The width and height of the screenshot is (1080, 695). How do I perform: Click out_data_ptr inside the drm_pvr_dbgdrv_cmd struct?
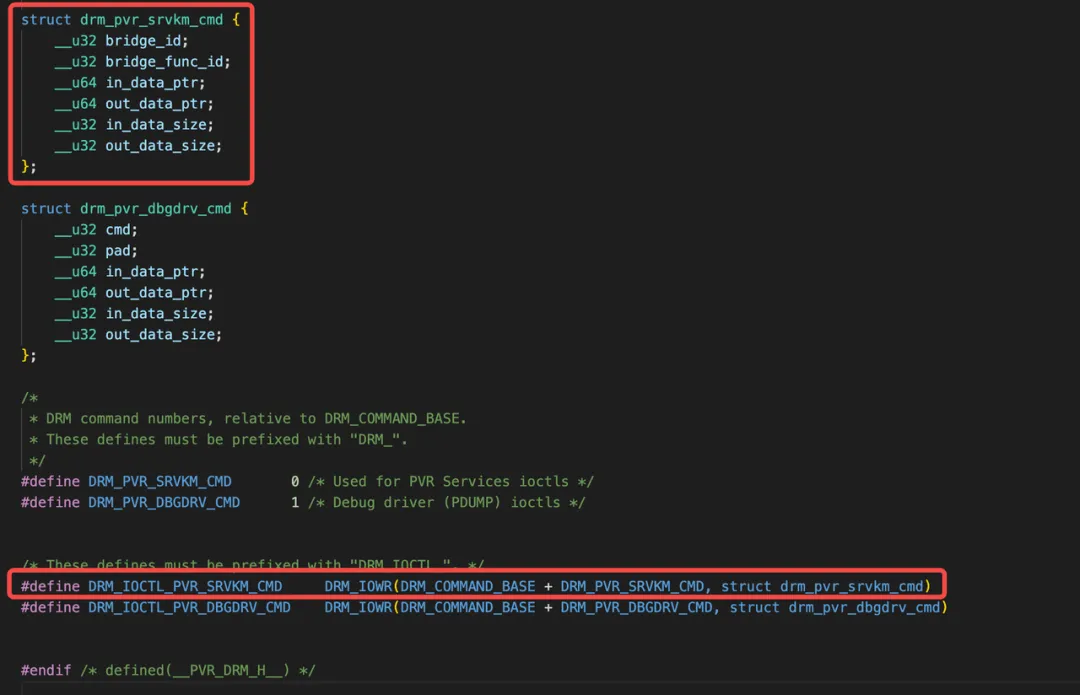pos(157,293)
